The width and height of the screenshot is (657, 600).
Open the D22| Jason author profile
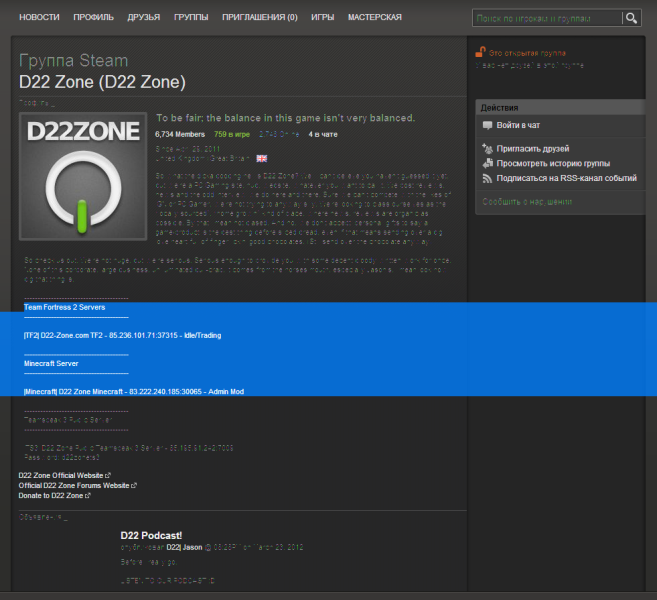(184, 547)
